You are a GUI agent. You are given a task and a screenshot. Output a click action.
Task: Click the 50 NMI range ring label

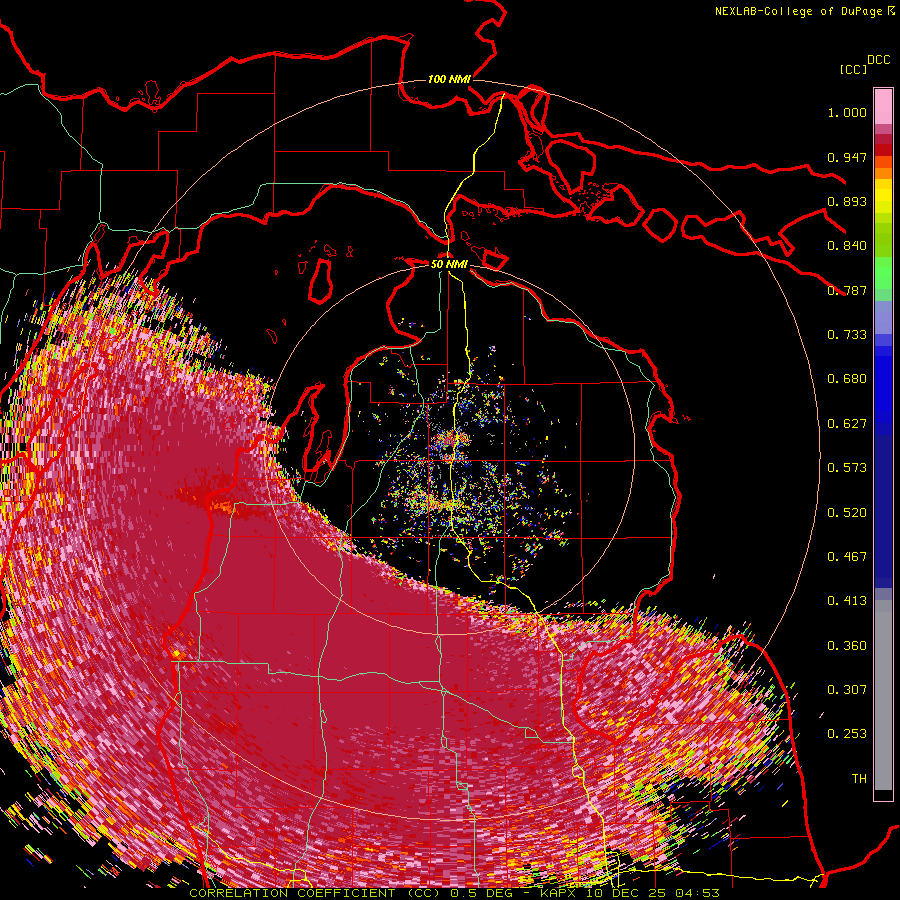tap(449, 264)
